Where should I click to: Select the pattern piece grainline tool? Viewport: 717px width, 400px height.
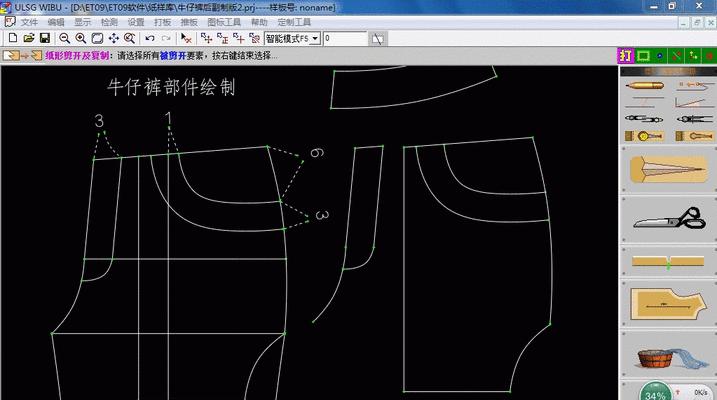669,304
